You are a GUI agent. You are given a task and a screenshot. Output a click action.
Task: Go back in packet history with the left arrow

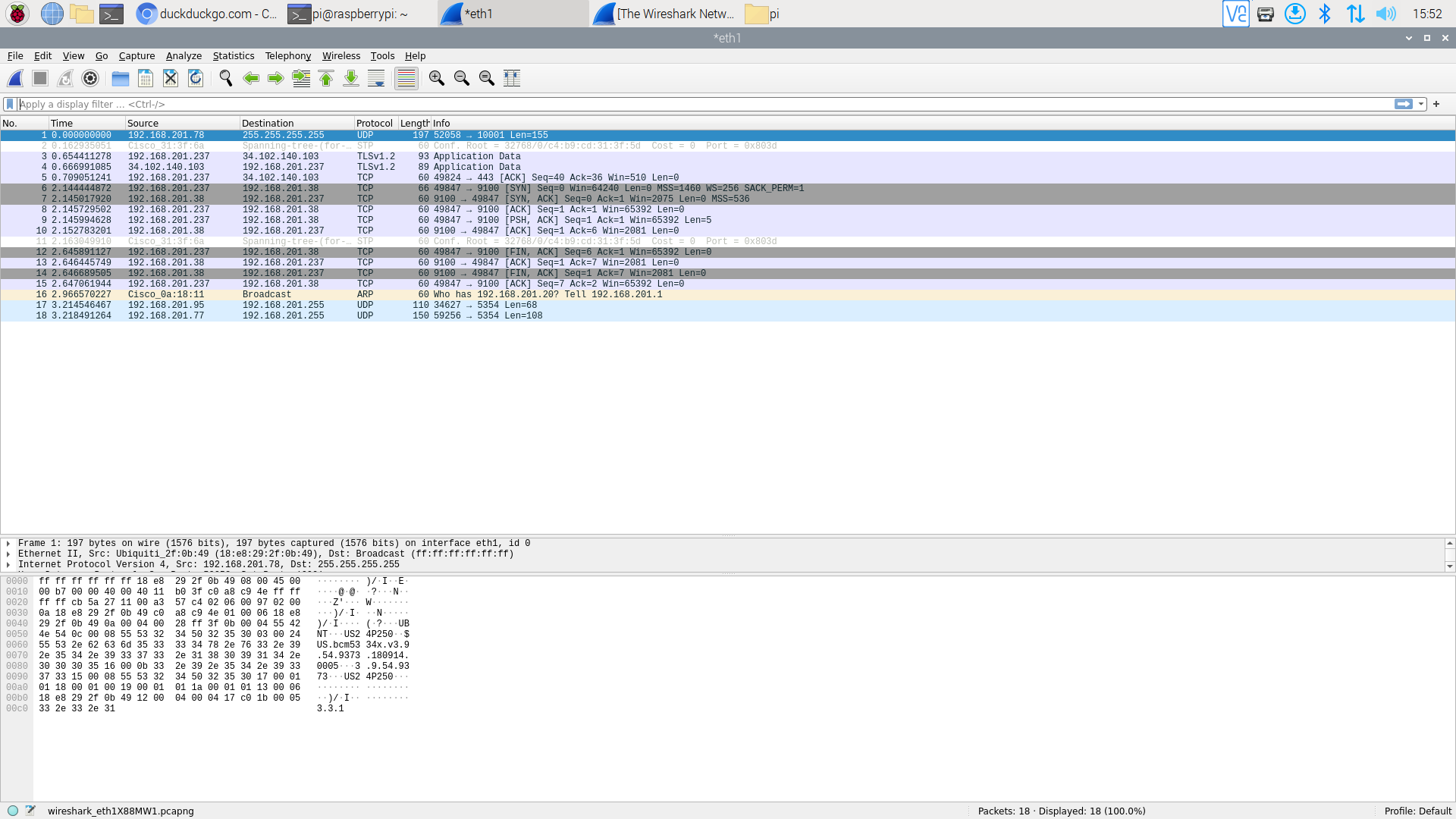tap(251, 78)
